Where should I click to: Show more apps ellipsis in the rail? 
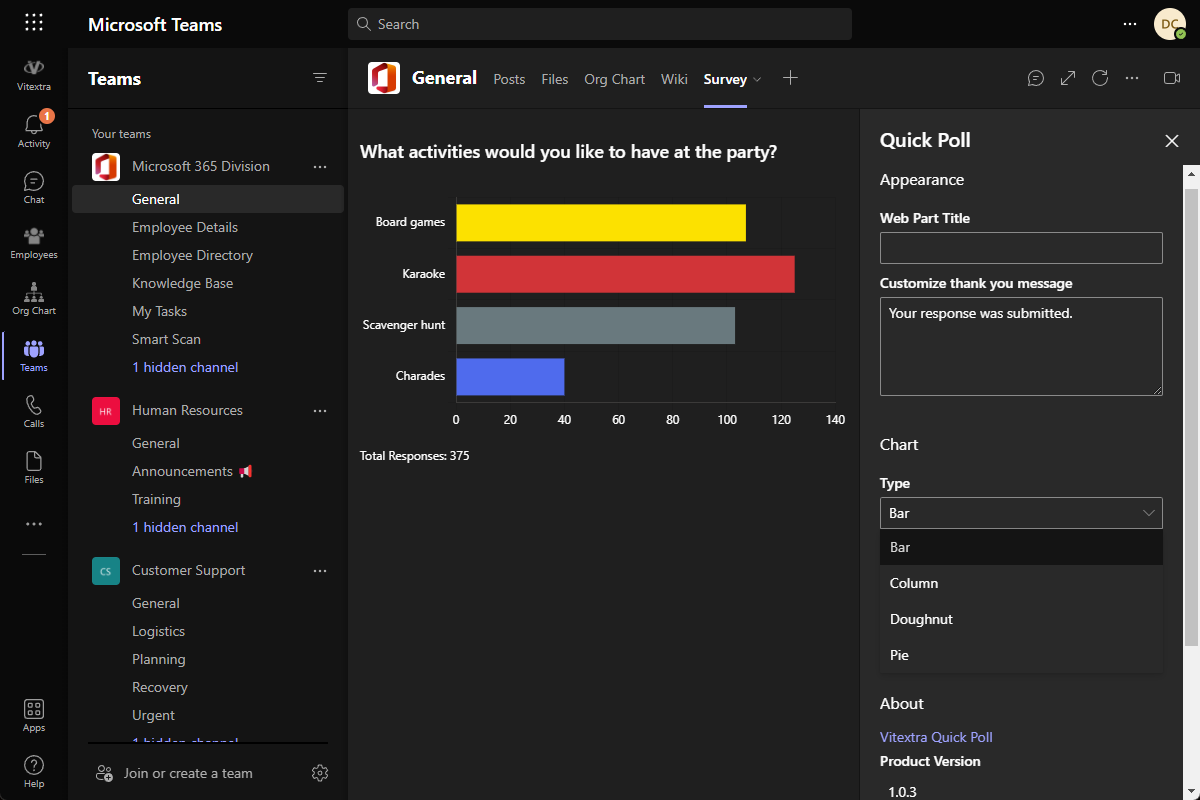click(x=34, y=524)
